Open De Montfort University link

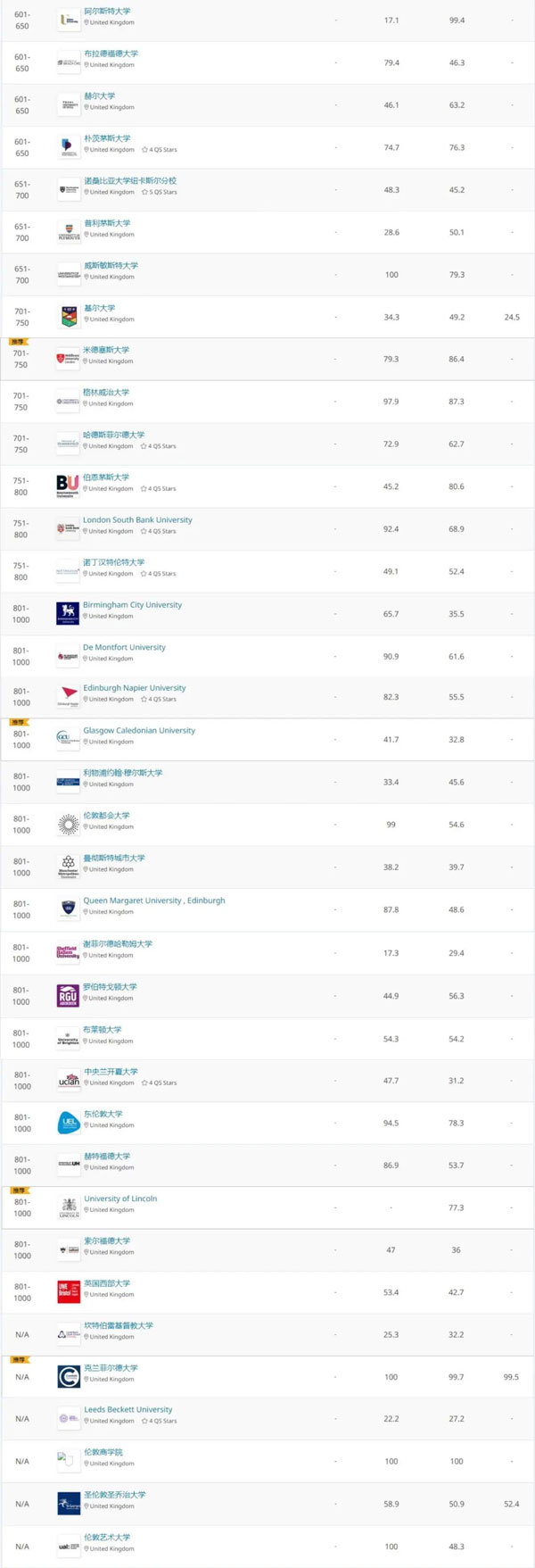pyautogui.click(x=124, y=647)
